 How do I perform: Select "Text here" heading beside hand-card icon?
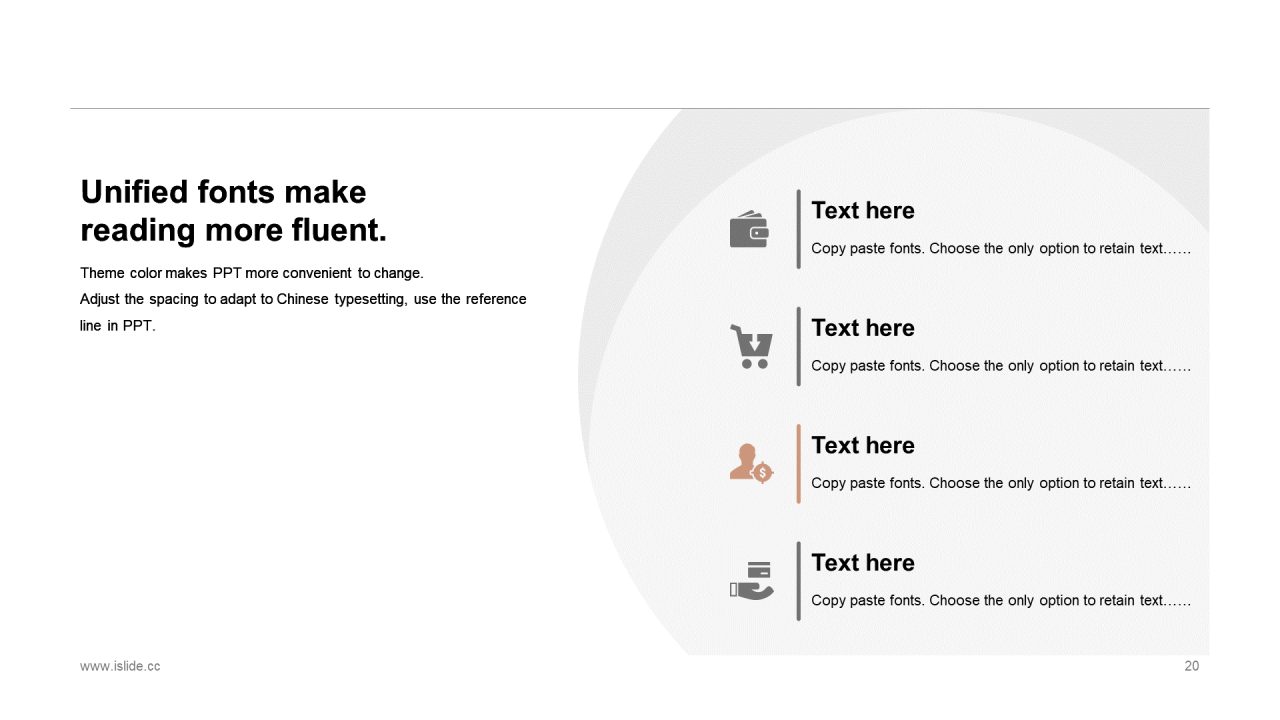tap(862, 563)
